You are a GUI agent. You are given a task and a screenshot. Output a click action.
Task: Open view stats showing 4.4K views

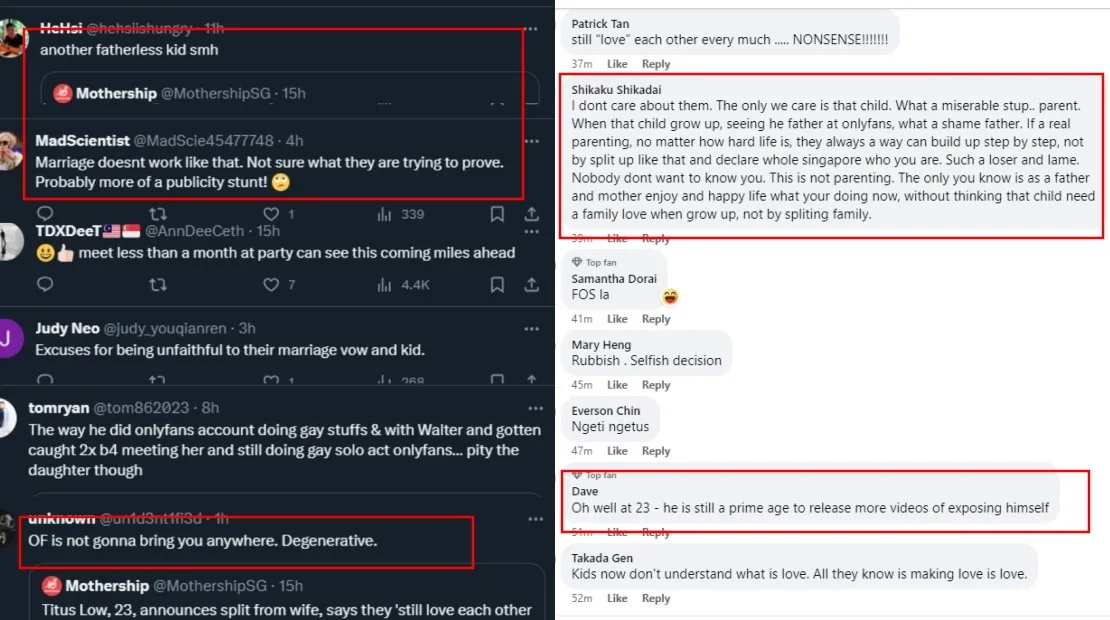[x=403, y=285]
